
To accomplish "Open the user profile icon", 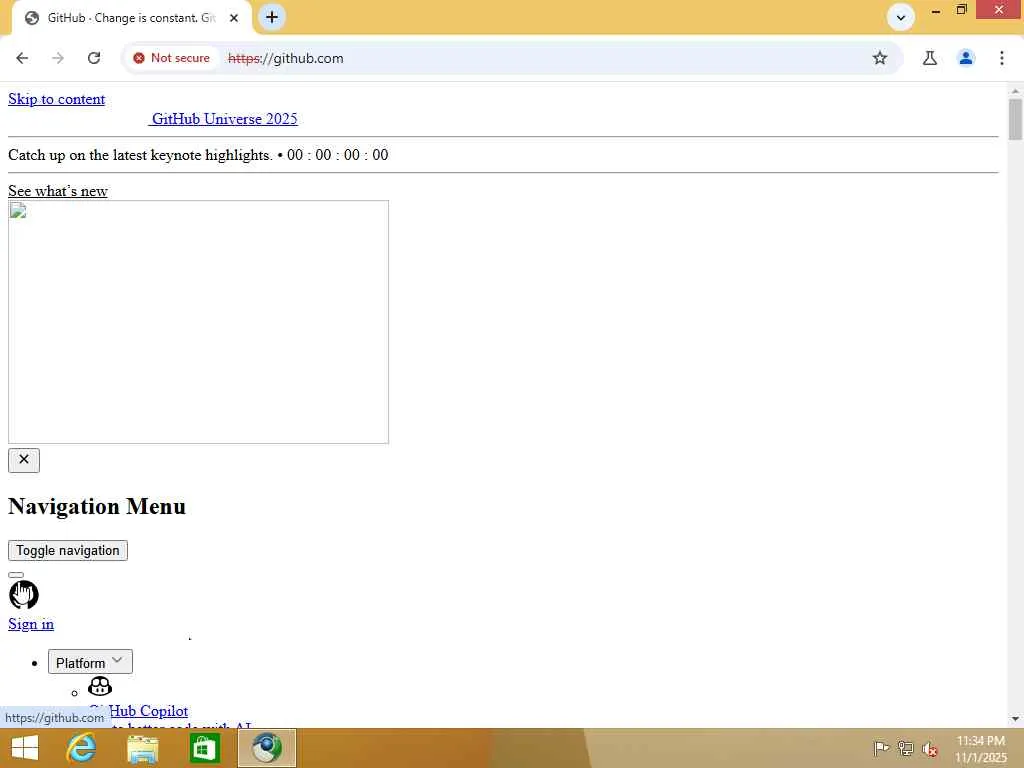I will [966, 58].
